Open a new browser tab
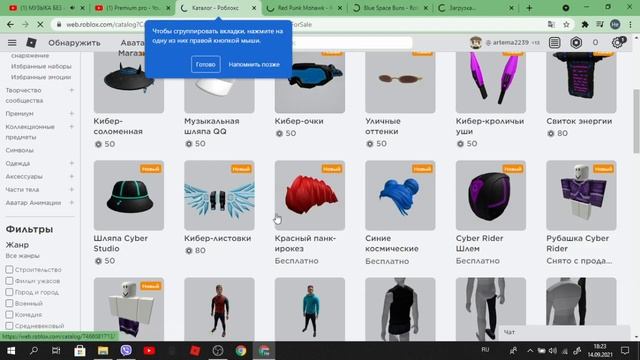 coord(529,8)
